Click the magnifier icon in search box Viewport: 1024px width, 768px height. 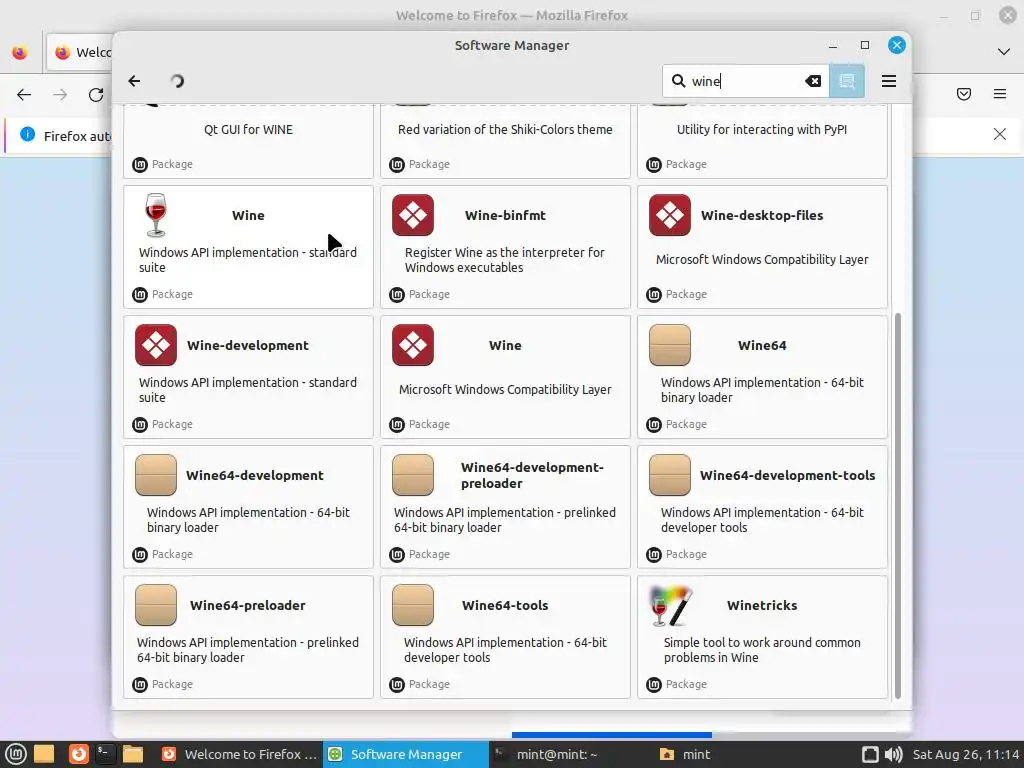point(679,81)
